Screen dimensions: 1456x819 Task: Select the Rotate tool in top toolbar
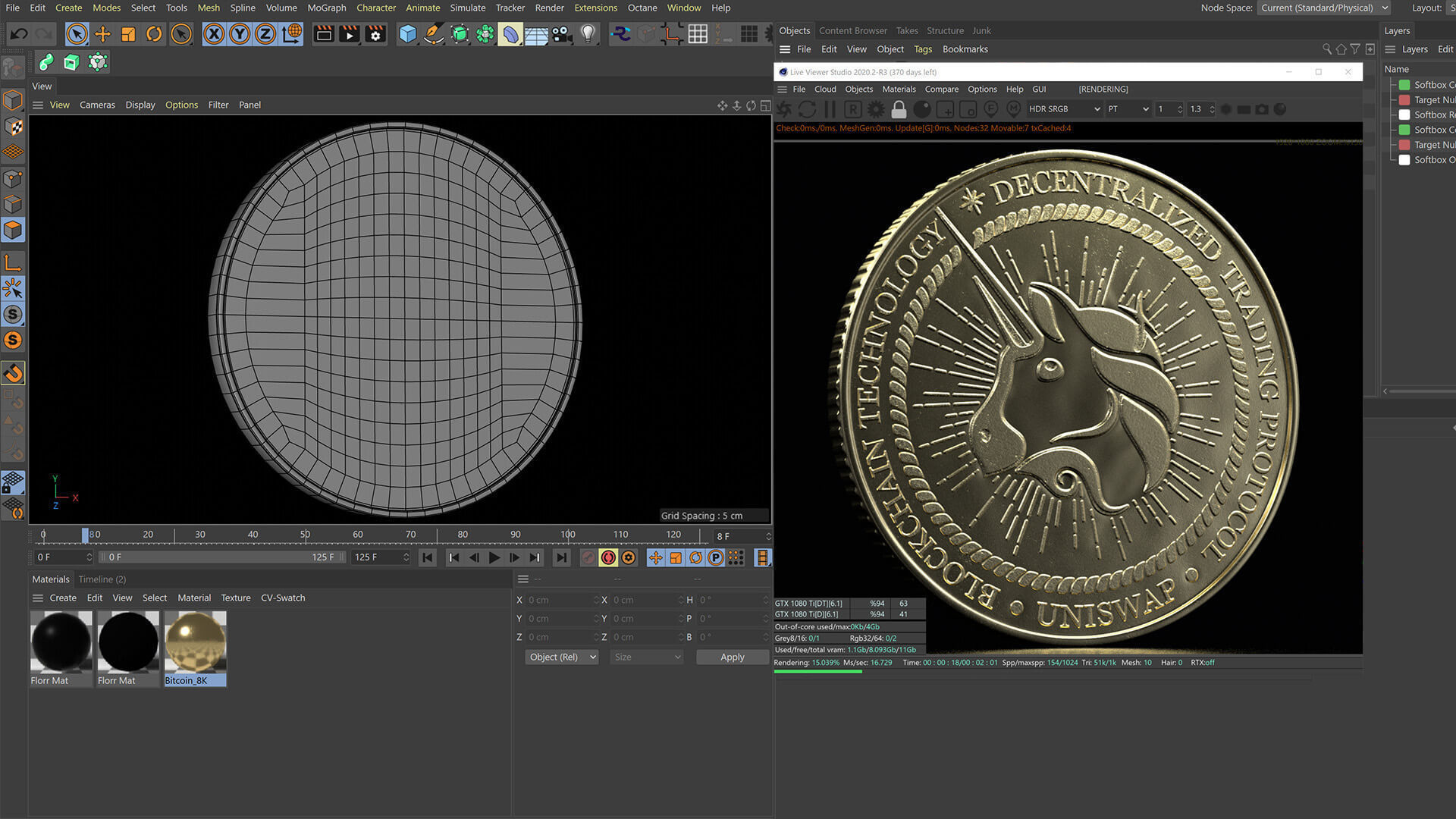154,34
